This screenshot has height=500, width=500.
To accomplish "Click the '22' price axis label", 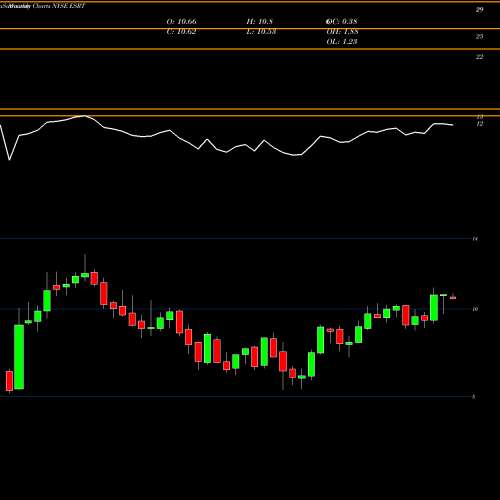I will (x=479, y=57).
